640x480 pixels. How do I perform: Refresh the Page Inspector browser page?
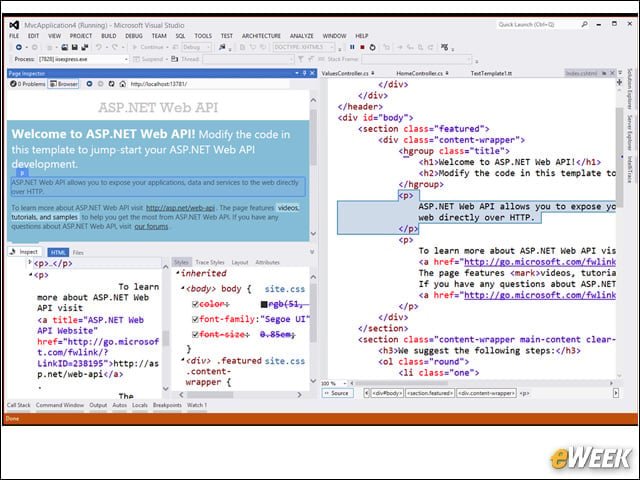tap(111, 84)
